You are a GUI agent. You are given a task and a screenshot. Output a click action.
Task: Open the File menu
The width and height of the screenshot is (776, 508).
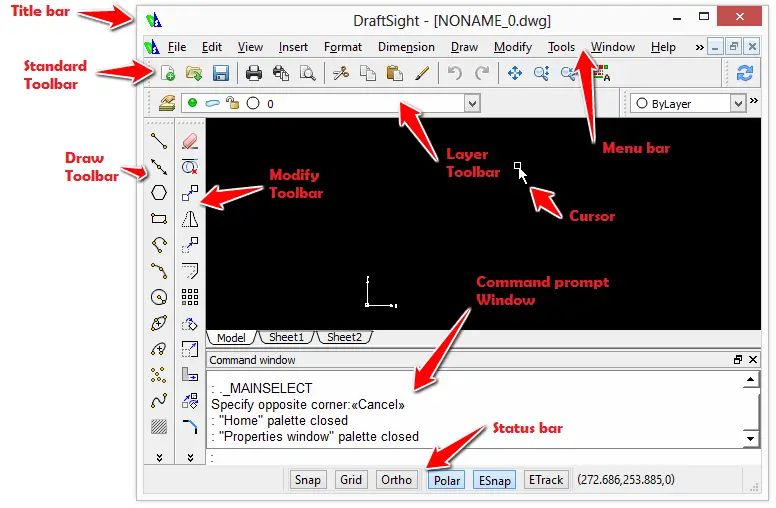tap(177, 47)
